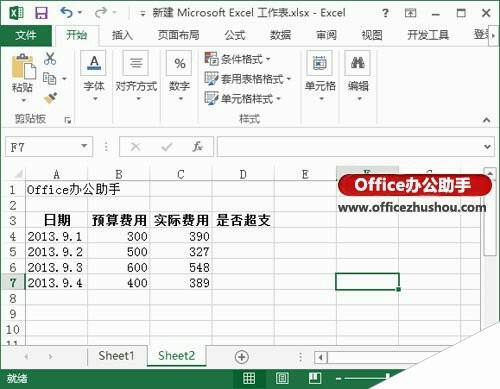The image size is (500, 389).
Task: Open 条件格式 conditional formatting menu
Action: [237, 59]
